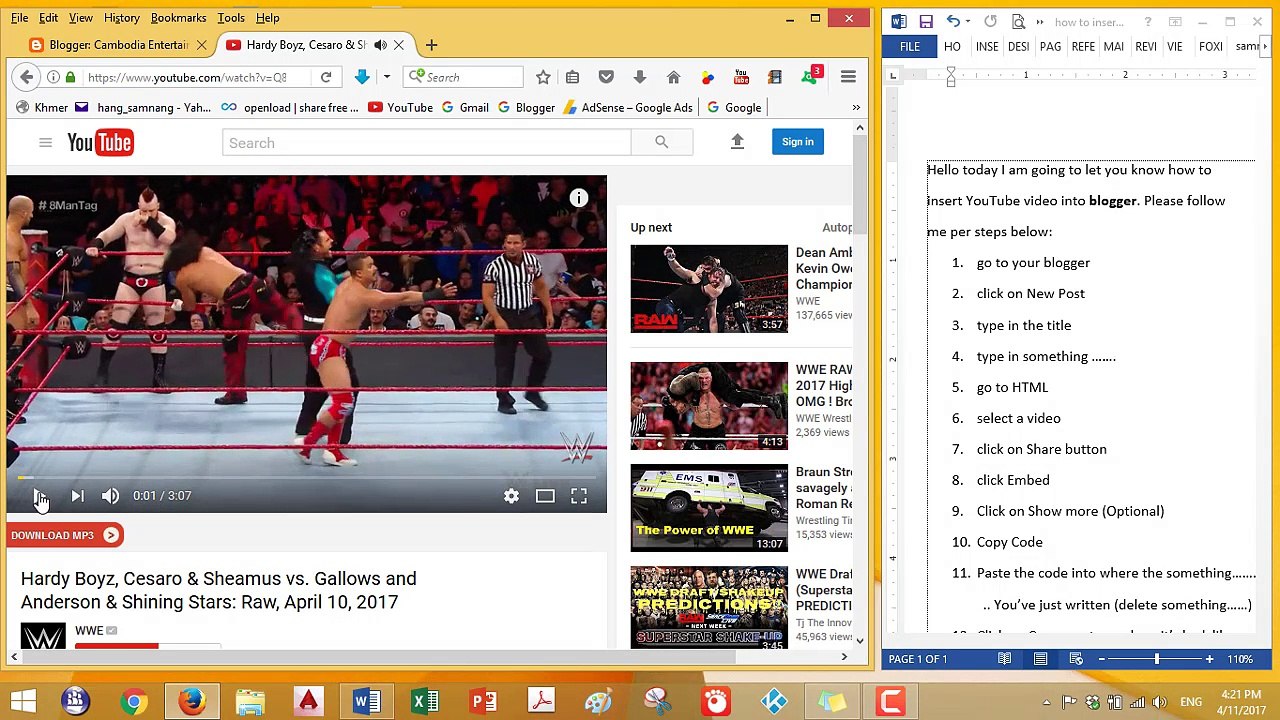The width and height of the screenshot is (1280, 720).
Task: Open the Pocket icon in Firefox toolbar
Action: (x=606, y=77)
